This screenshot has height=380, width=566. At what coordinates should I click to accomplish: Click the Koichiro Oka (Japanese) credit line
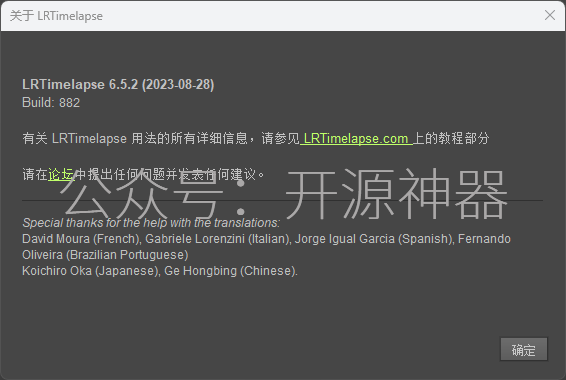pyautogui.click(x=160, y=271)
